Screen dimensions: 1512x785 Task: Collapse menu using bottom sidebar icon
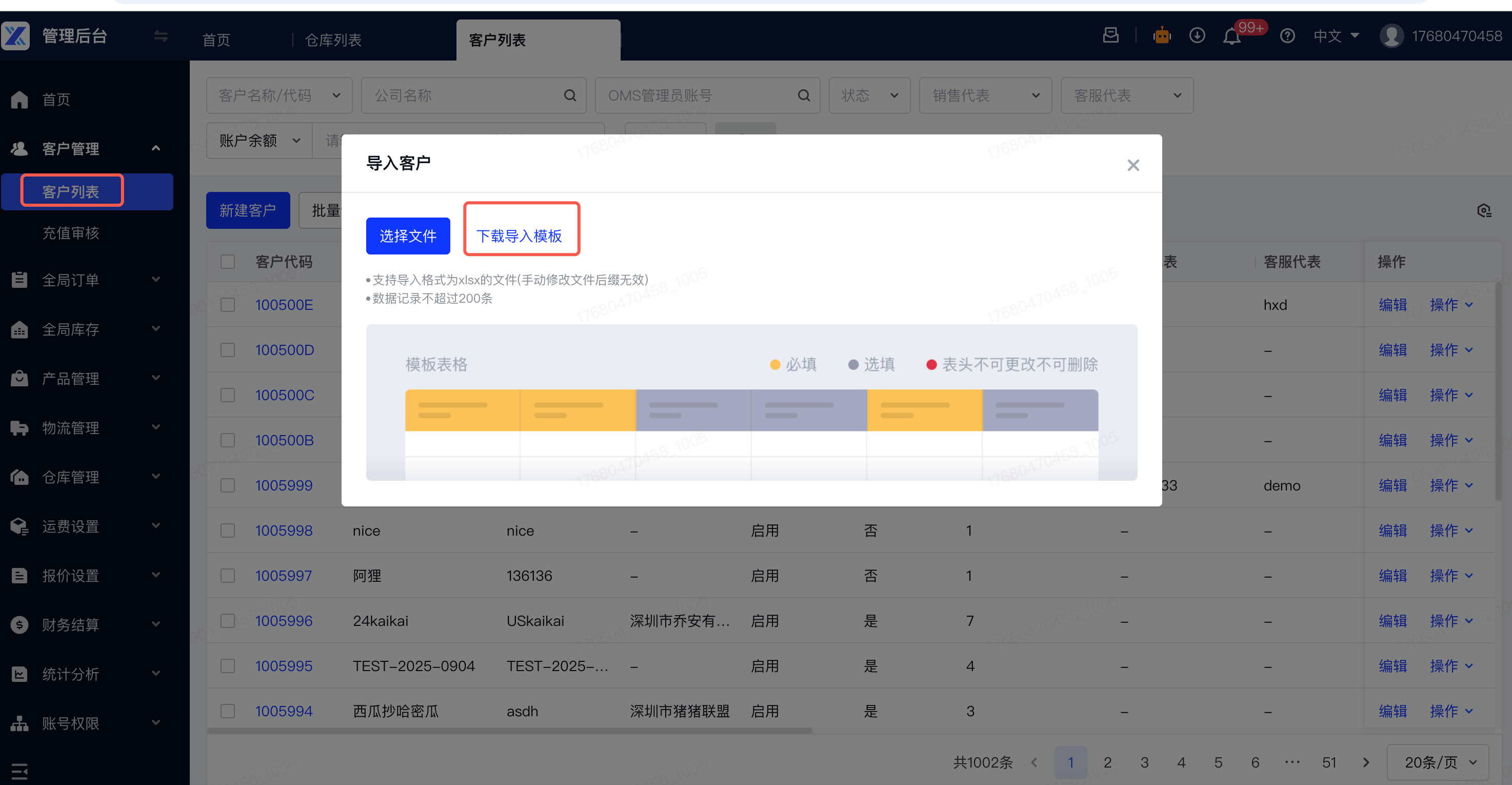coord(19,771)
